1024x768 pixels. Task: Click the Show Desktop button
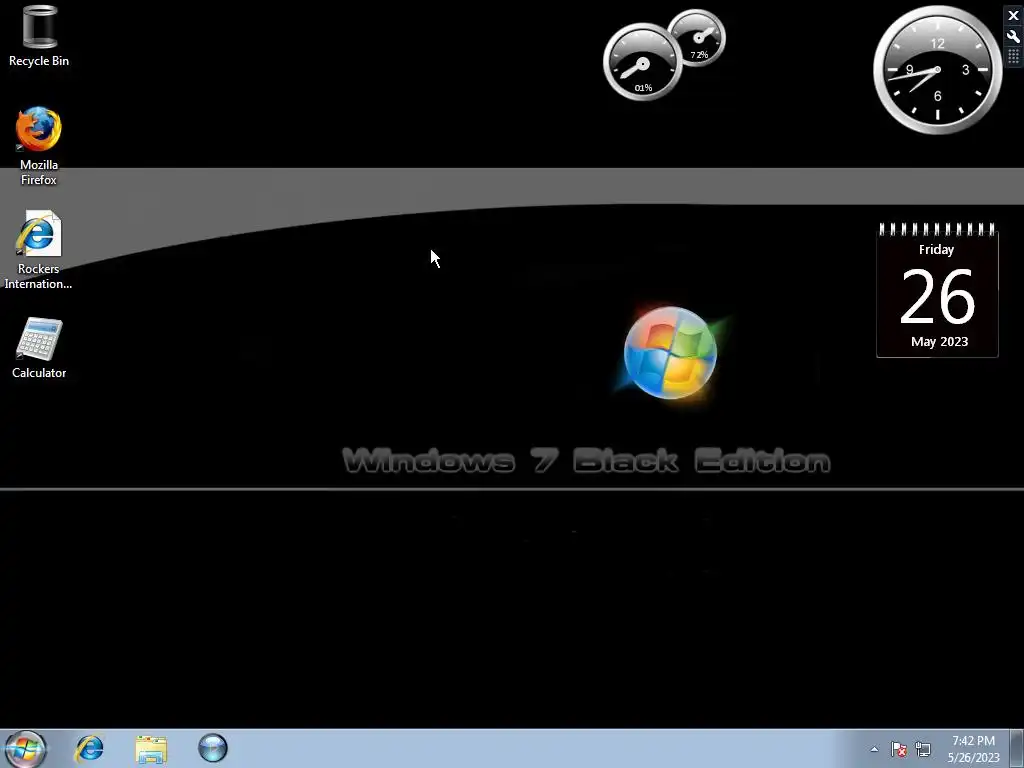tap(1017, 748)
